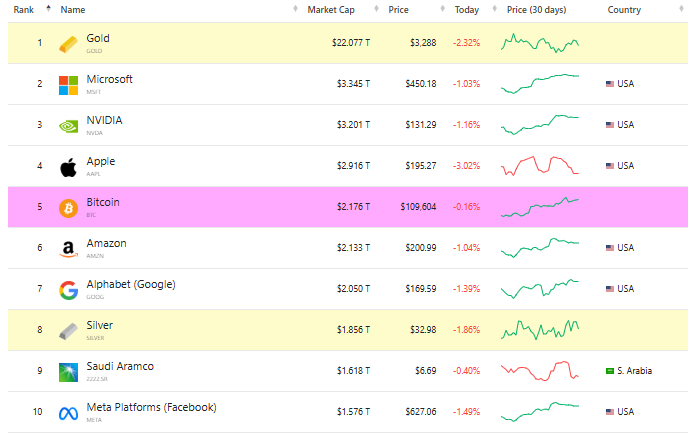Click the Market Cap header label
697x434 pixels.
(331, 10)
